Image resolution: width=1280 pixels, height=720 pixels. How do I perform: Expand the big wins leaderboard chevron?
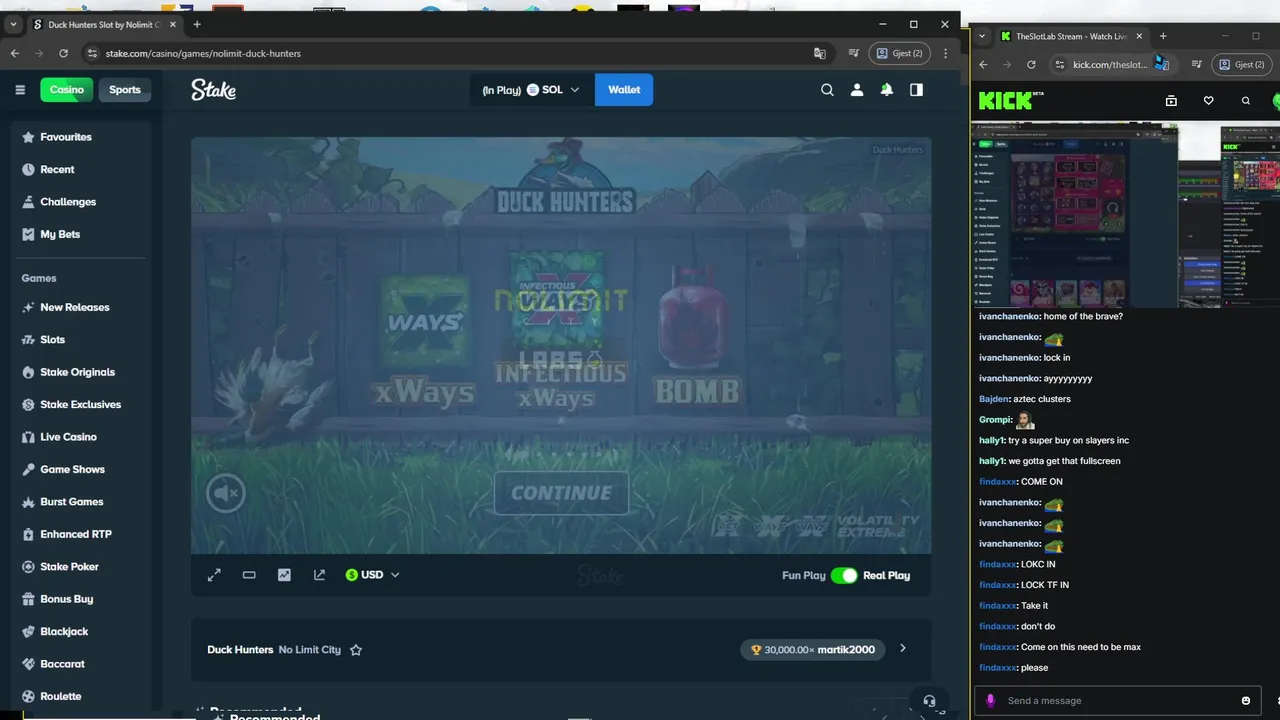(x=902, y=649)
